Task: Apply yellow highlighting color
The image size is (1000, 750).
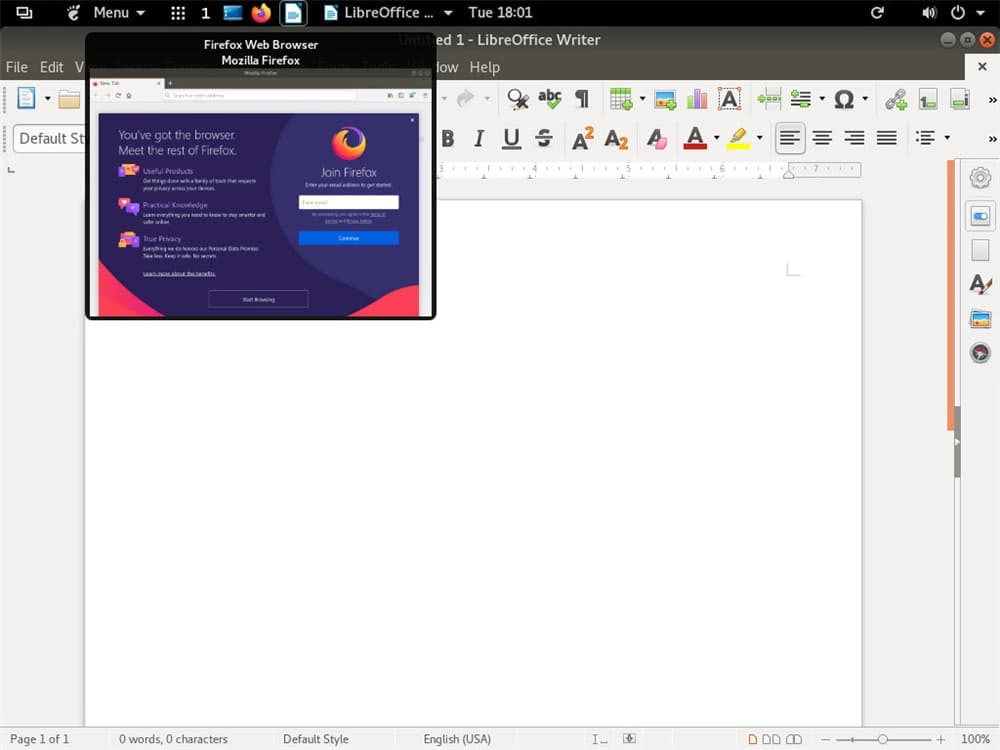Action: [x=738, y=138]
